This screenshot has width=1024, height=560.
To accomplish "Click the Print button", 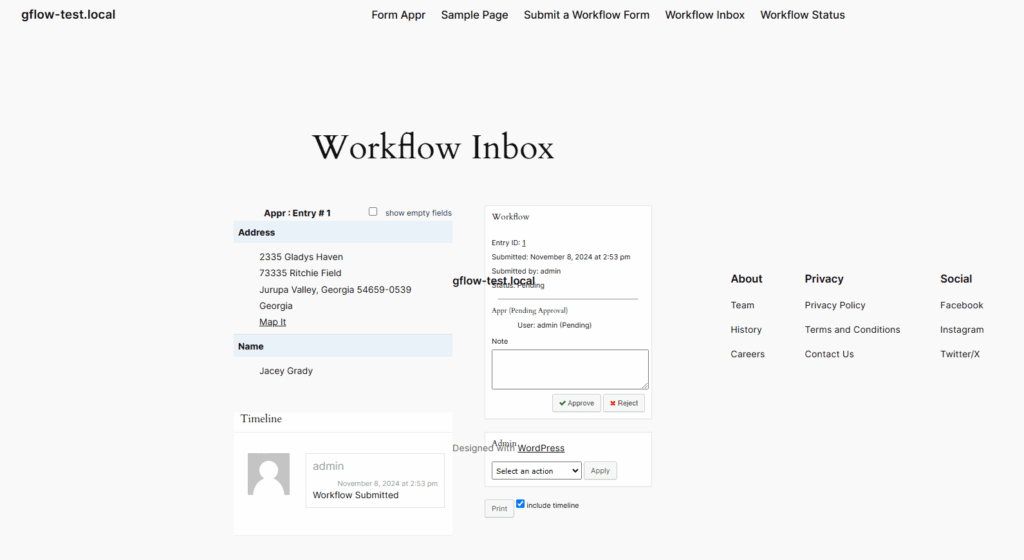I will click(x=499, y=509).
